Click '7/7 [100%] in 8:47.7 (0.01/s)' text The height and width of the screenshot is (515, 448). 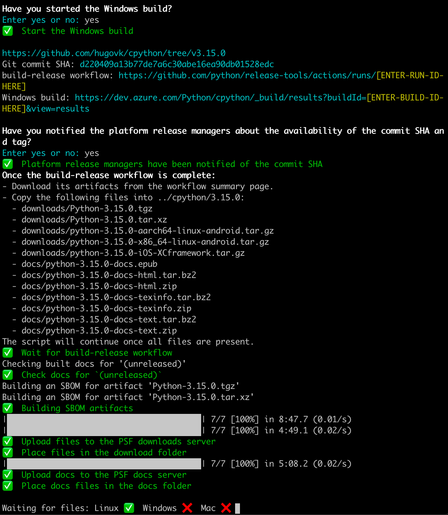(x=281, y=419)
